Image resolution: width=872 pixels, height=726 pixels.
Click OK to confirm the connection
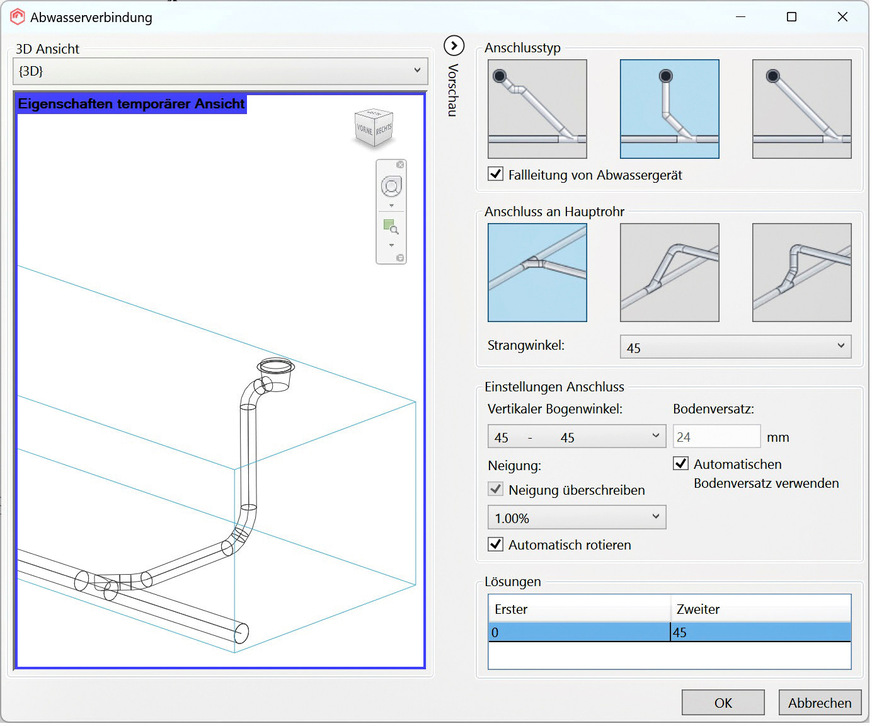click(723, 703)
